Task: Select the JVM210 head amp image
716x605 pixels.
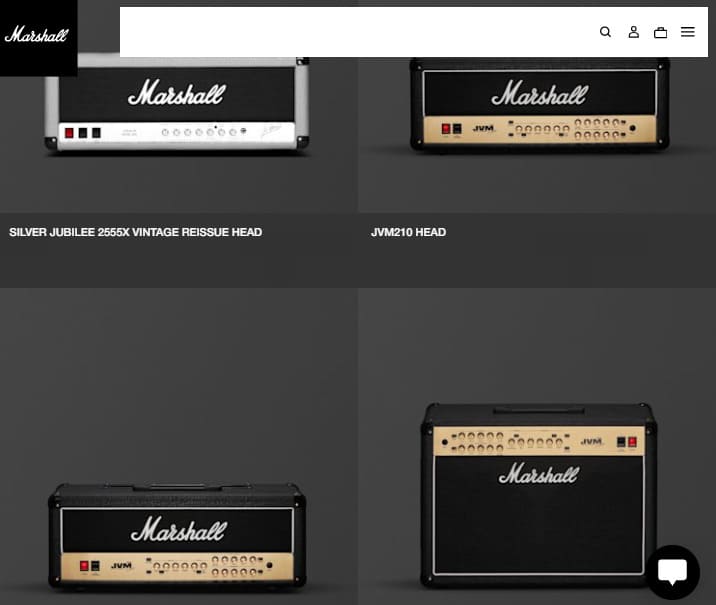Action: click(540, 105)
